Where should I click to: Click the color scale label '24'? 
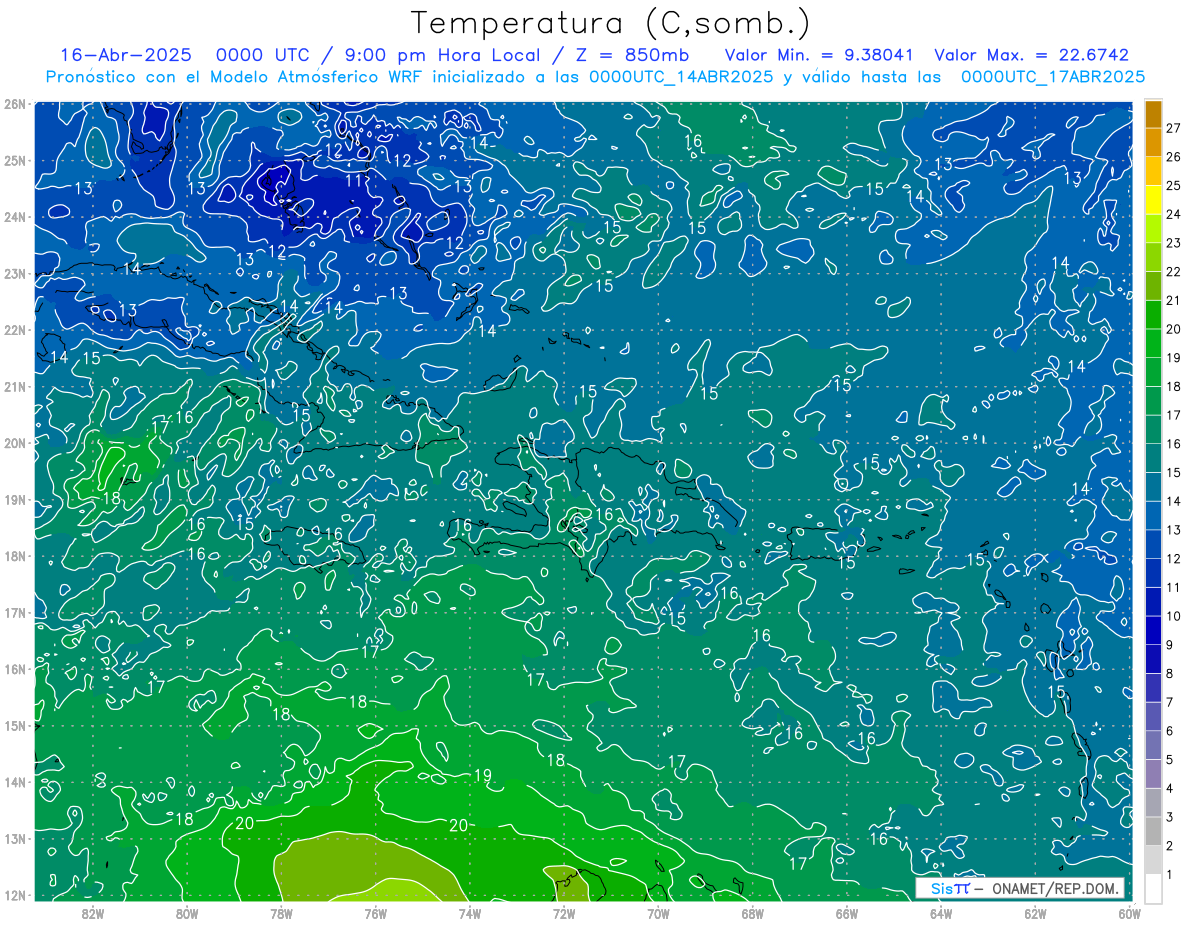1174,214
